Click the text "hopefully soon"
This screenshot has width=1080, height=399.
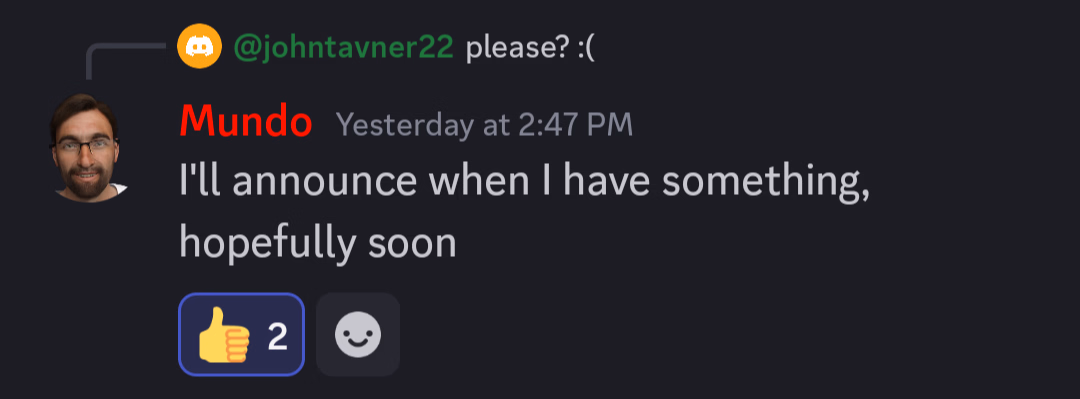click(x=318, y=243)
